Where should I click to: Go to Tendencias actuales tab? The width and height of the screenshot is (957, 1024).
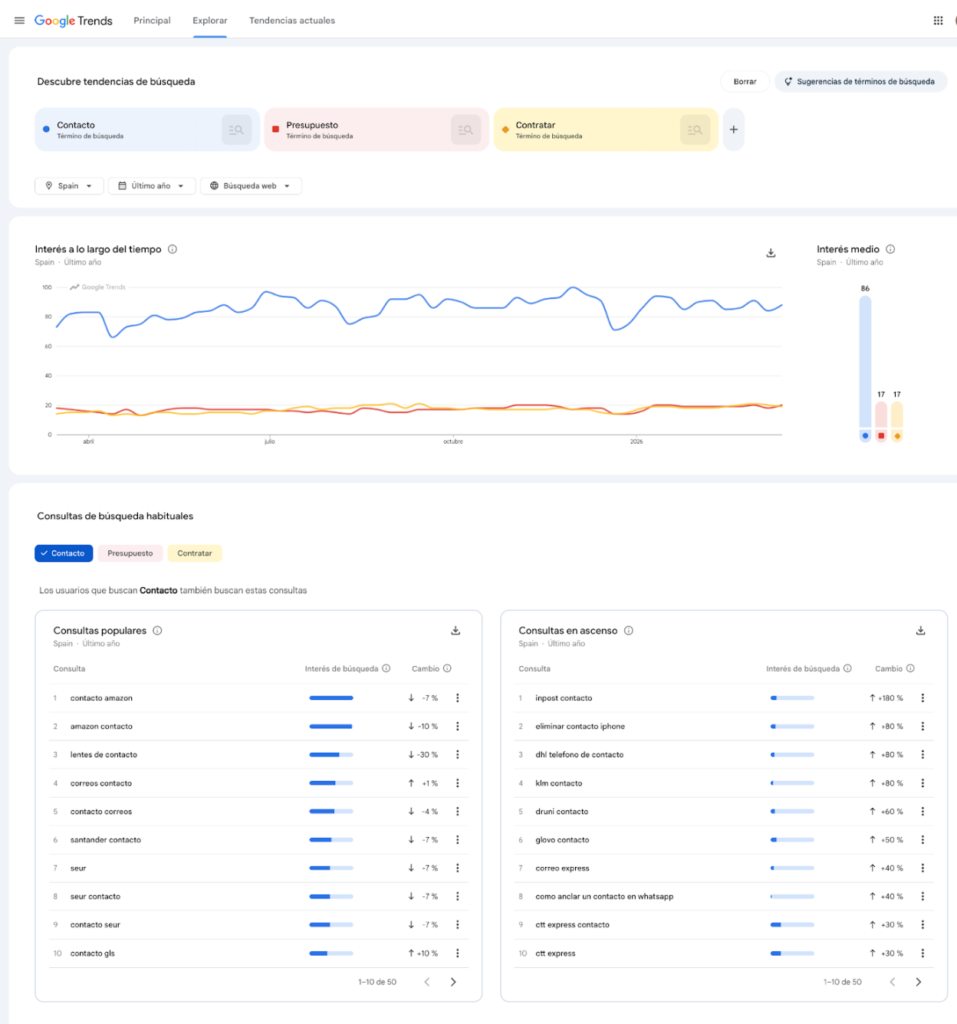click(x=292, y=20)
